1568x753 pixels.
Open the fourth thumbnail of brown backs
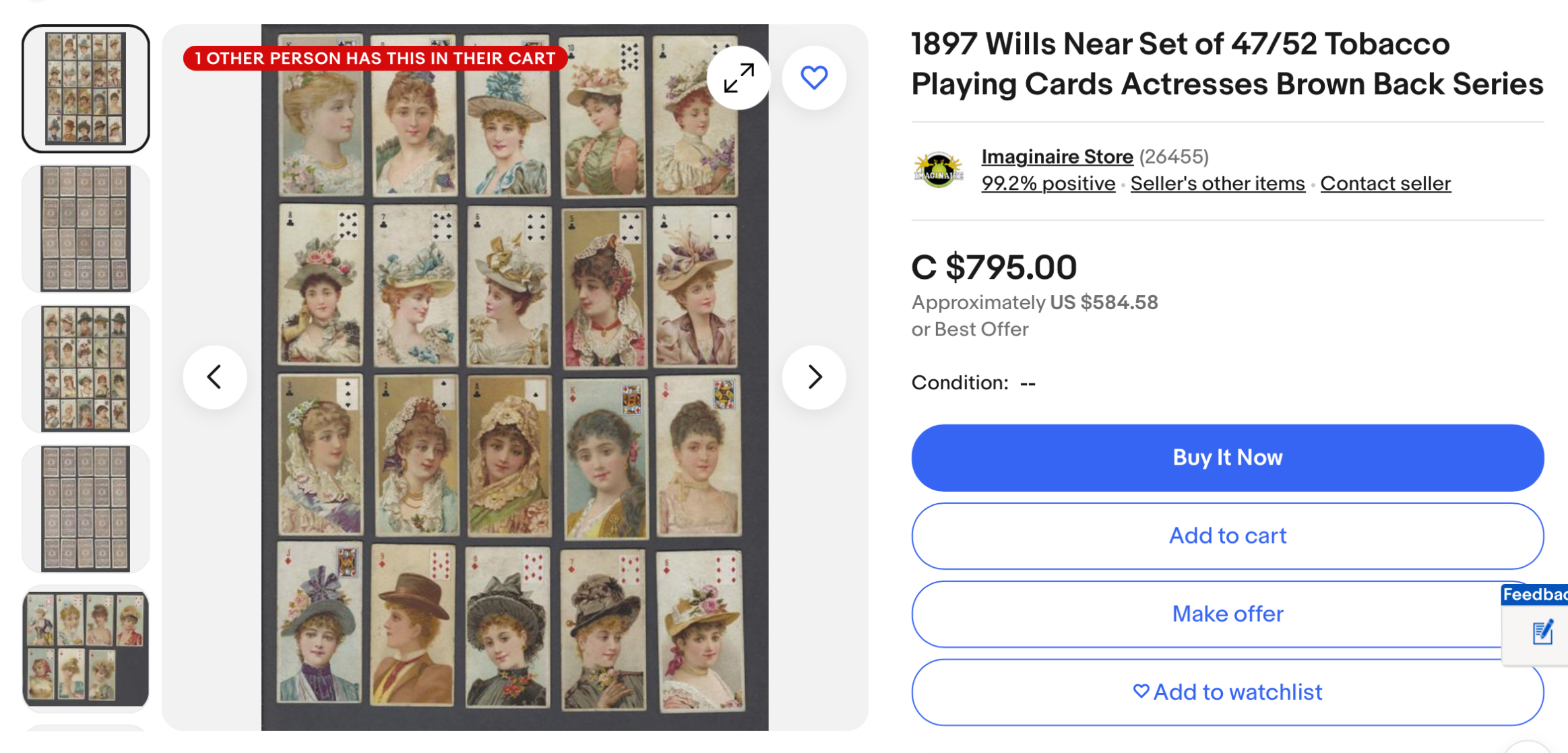(x=86, y=509)
